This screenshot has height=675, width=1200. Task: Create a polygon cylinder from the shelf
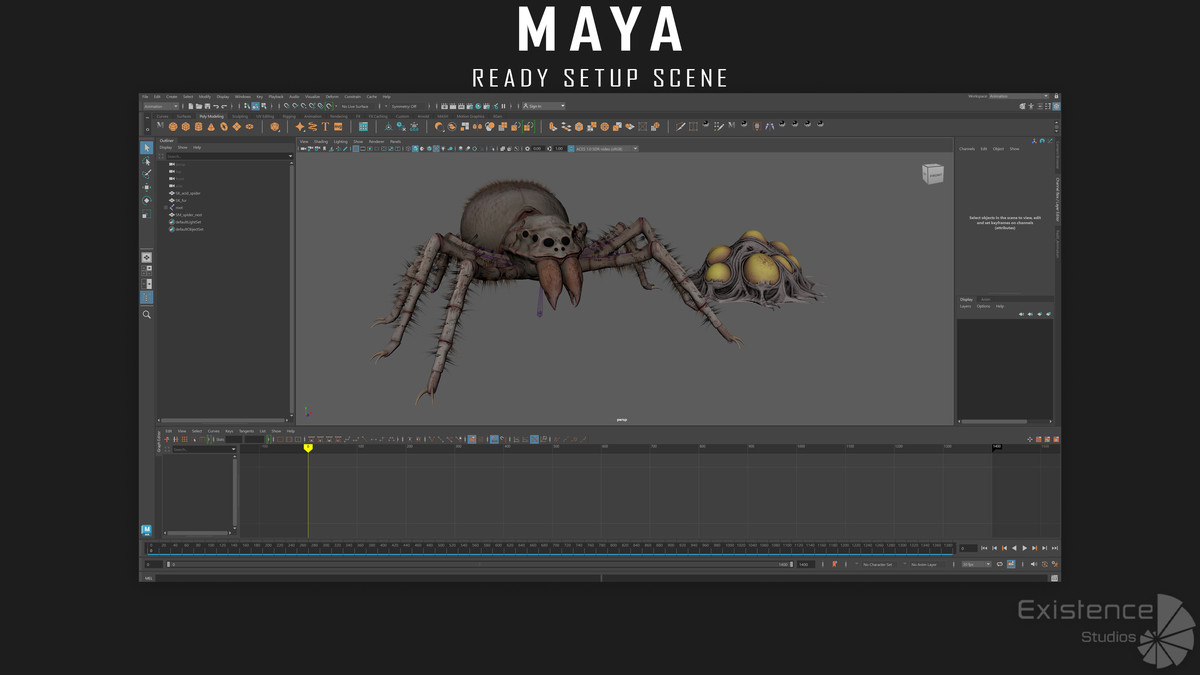coord(198,127)
